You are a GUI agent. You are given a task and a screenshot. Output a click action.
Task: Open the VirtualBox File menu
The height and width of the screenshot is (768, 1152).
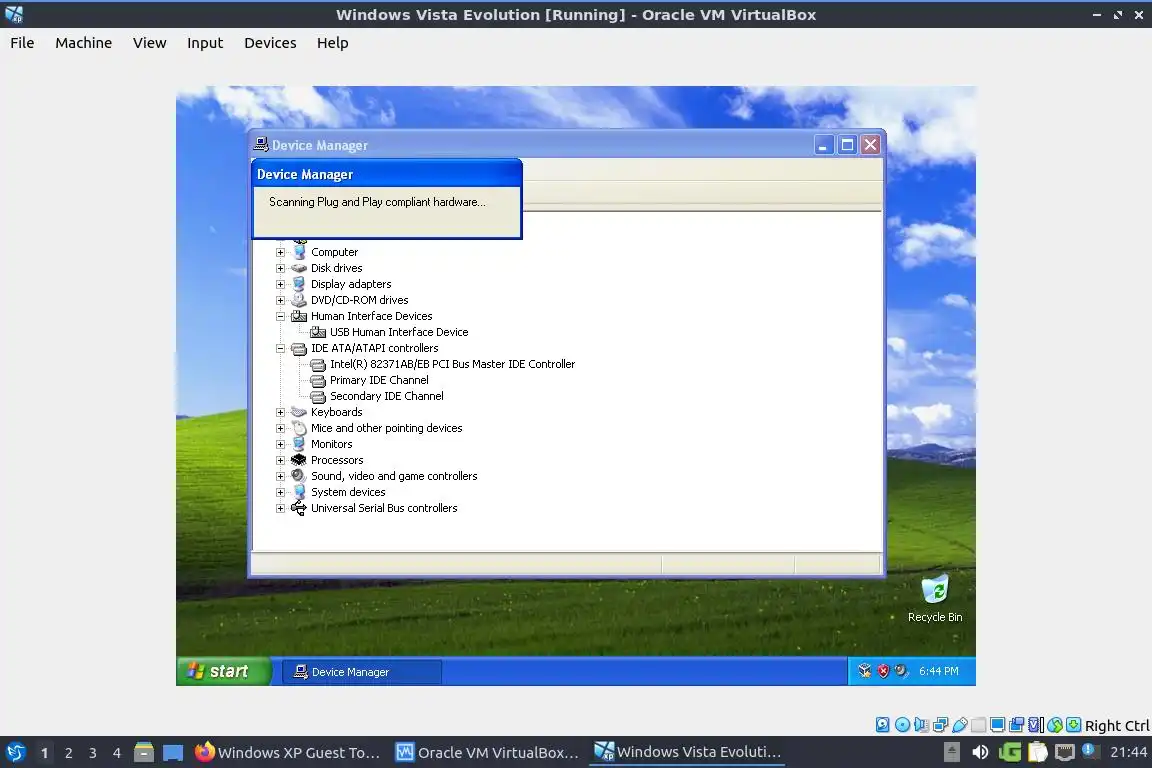pyautogui.click(x=22, y=43)
